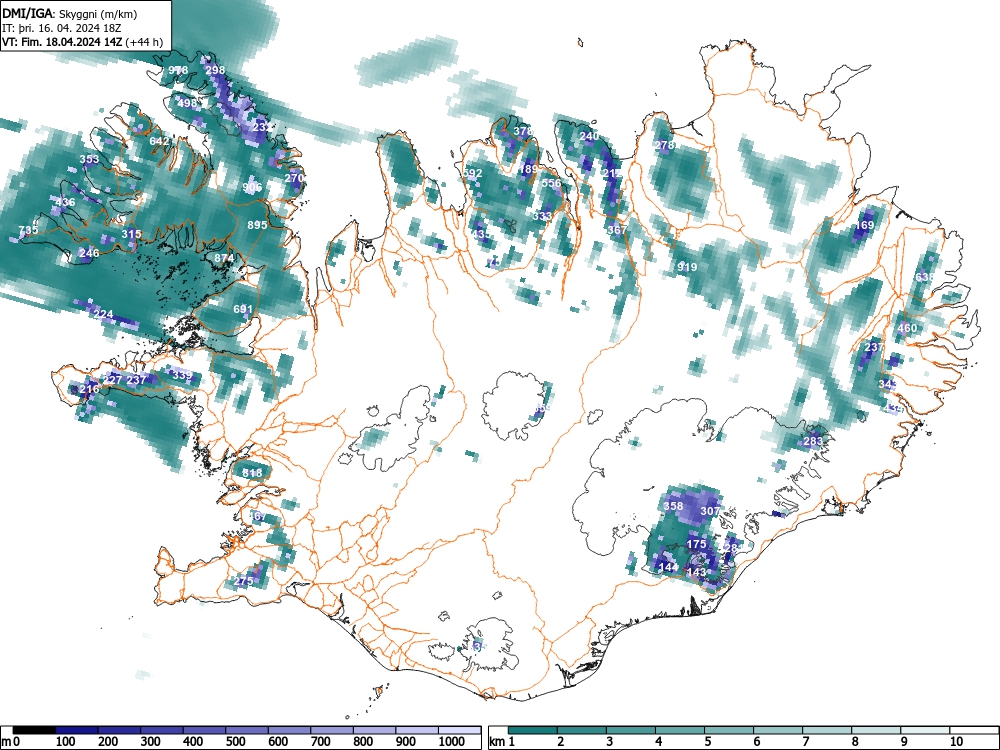Click the 460 value in the east fjords

907,328
